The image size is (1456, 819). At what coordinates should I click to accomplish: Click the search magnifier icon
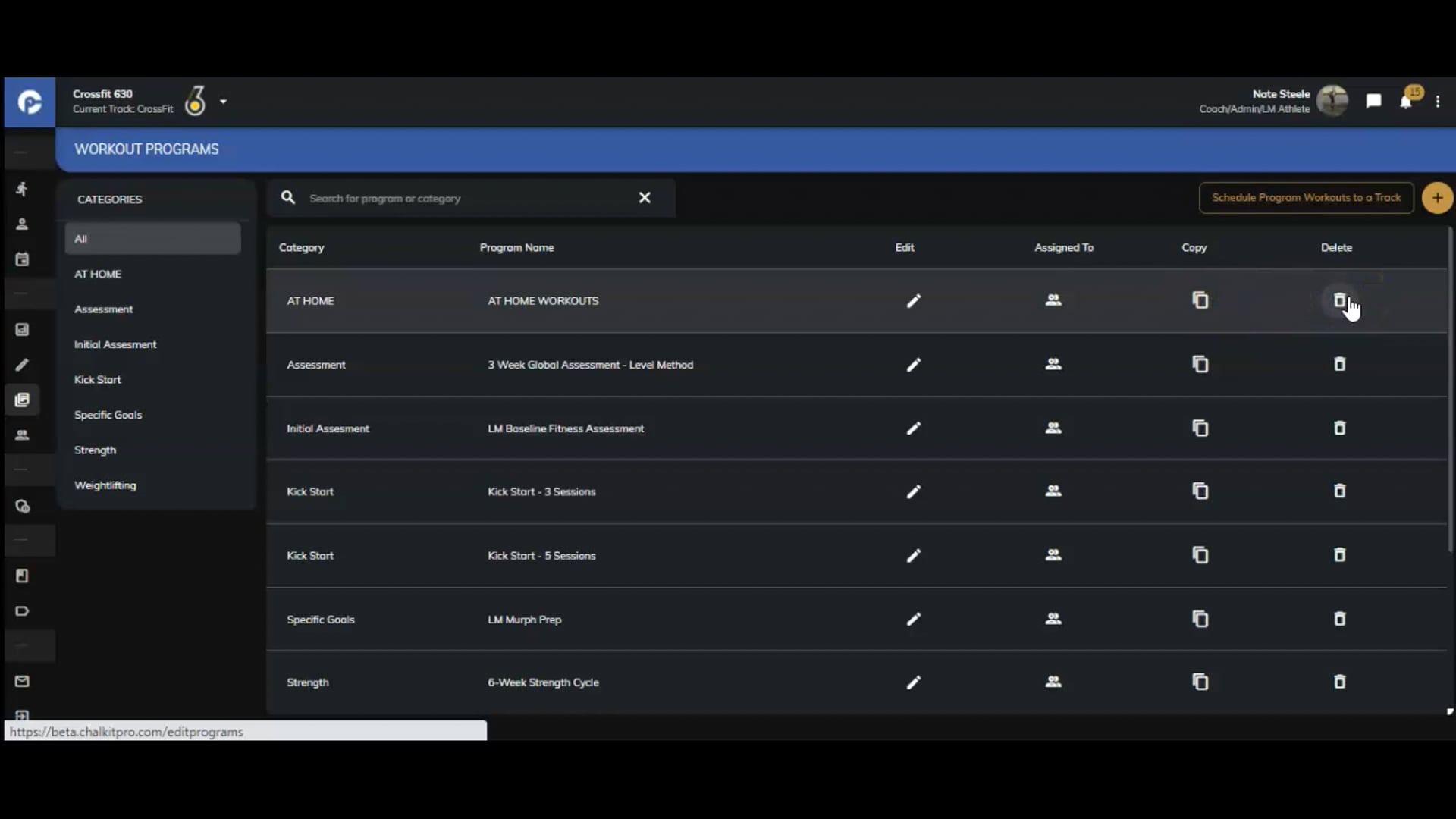coord(287,197)
